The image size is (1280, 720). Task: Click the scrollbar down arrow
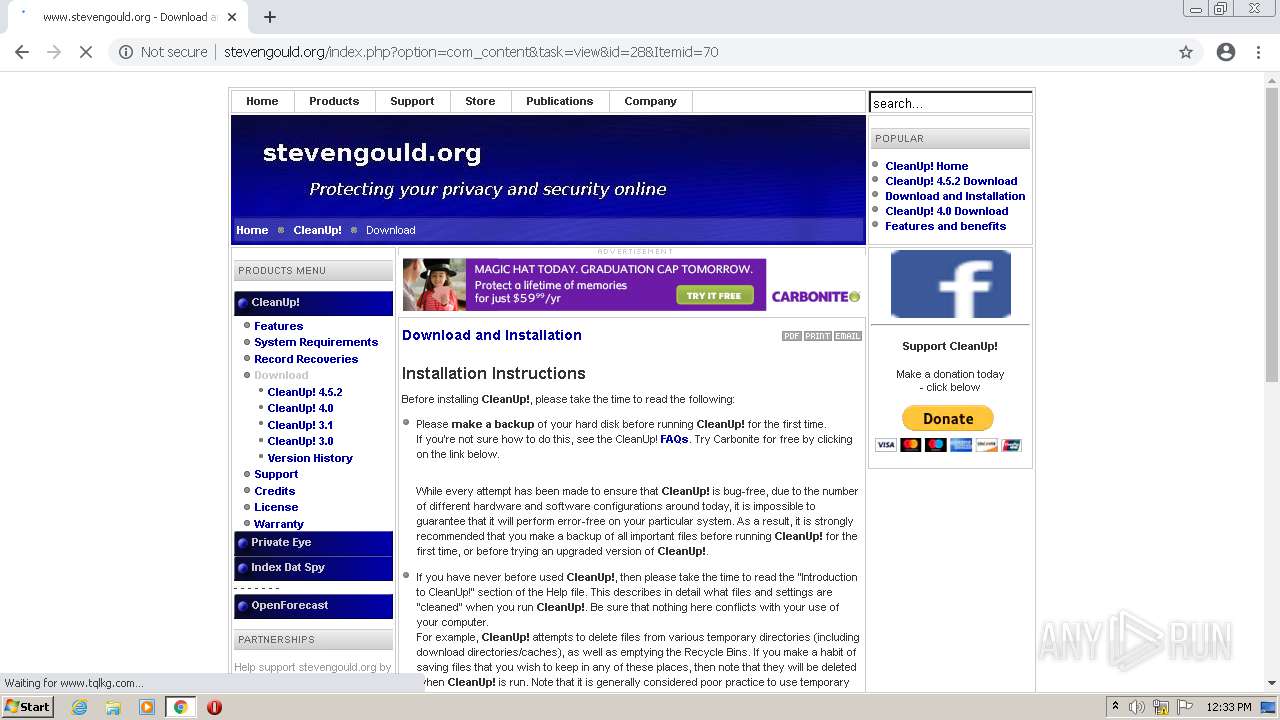(x=1272, y=683)
